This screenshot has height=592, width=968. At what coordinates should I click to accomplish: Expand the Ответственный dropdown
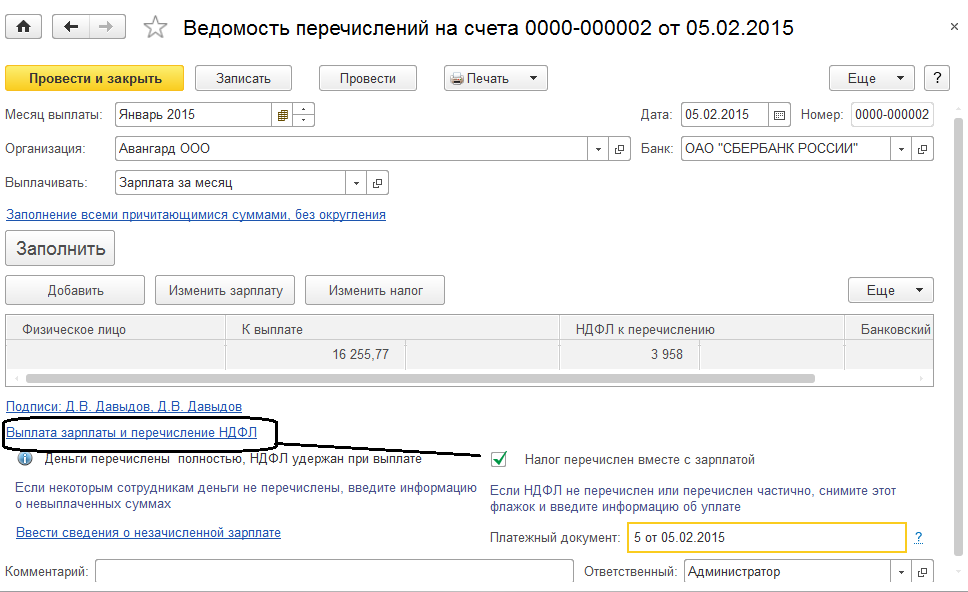pyautogui.click(x=901, y=572)
